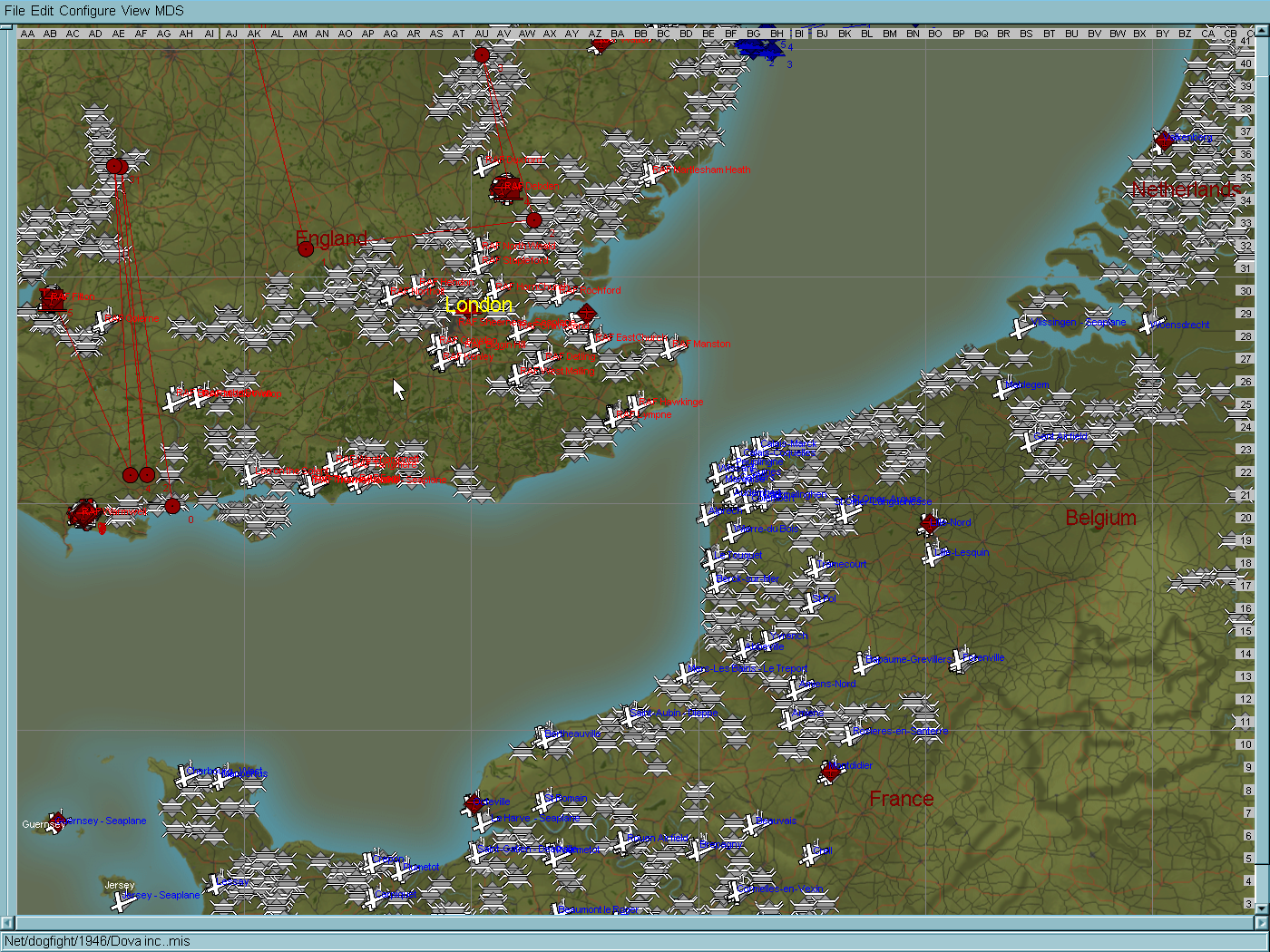Screen dimensions: 1270x952
Task: Select the Cherbourg West airfield icon
Action: pyautogui.click(x=185, y=775)
